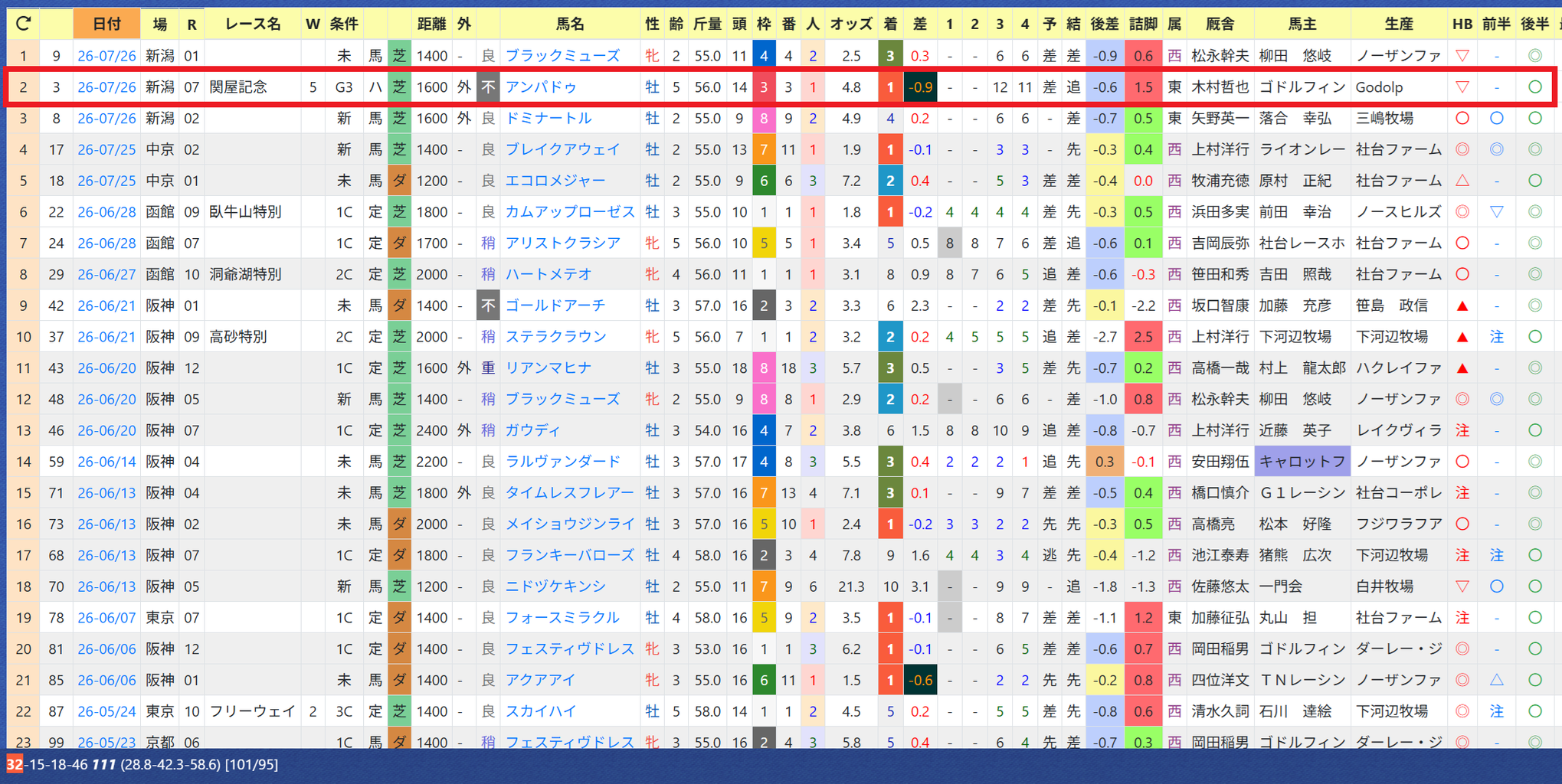This screenshot has height=784, width=1562.
Task: Click the 斤量 column header
Action: tap(706, 24)
